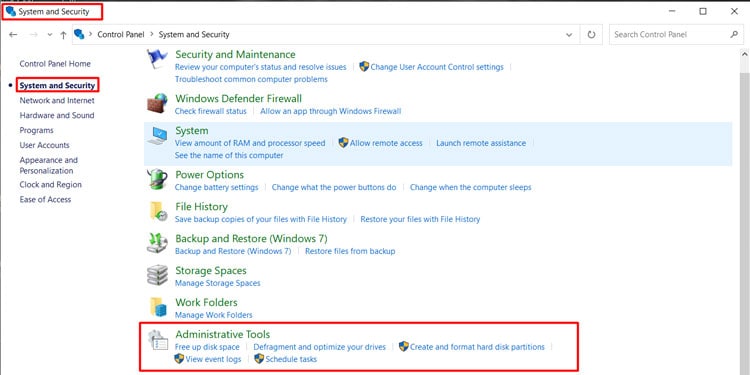
Task: Click the Work Folders icon
Action: (158, 307)
